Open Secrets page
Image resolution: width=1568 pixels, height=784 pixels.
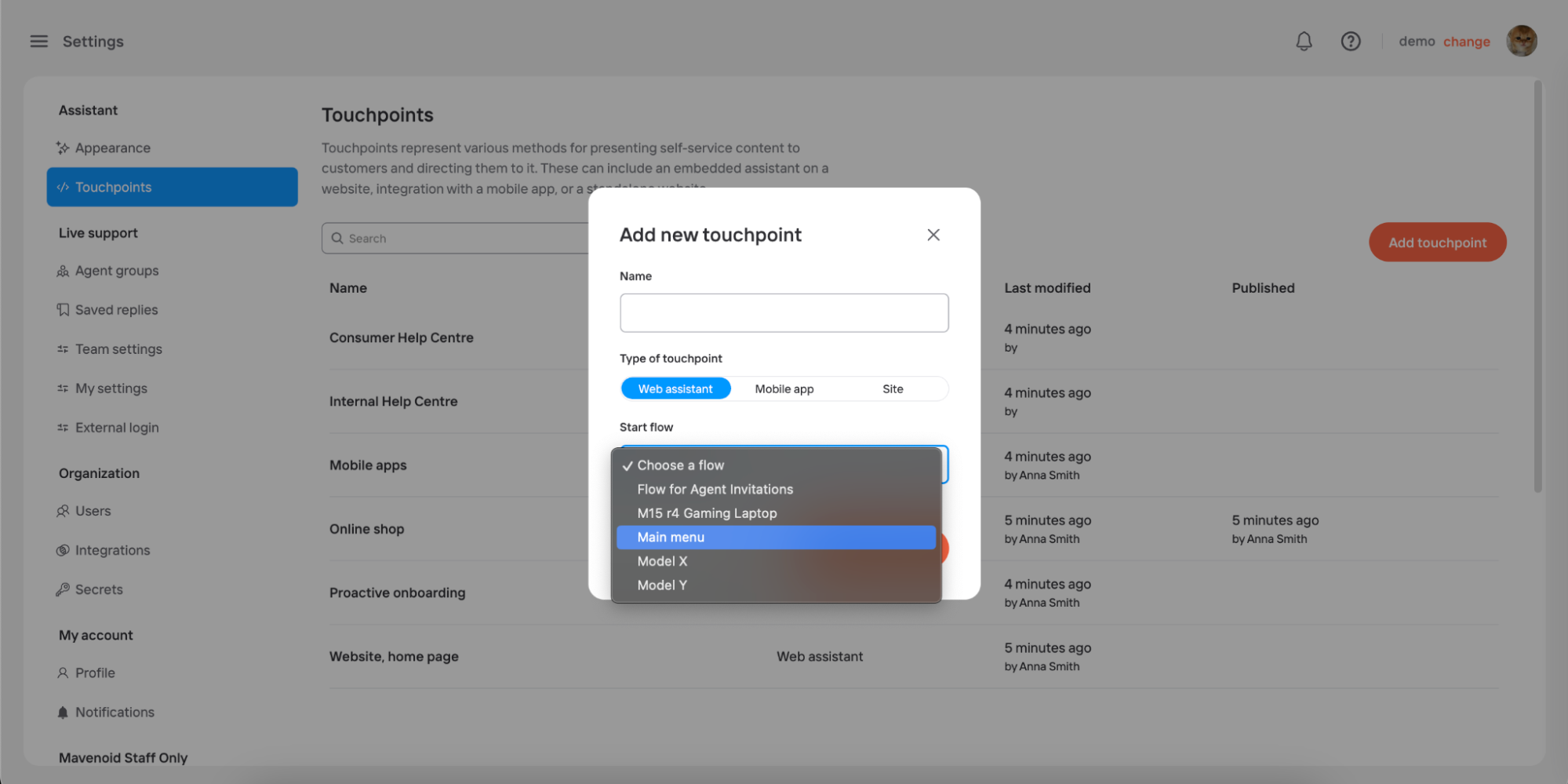pyautogui.click(x=172, y=589)
